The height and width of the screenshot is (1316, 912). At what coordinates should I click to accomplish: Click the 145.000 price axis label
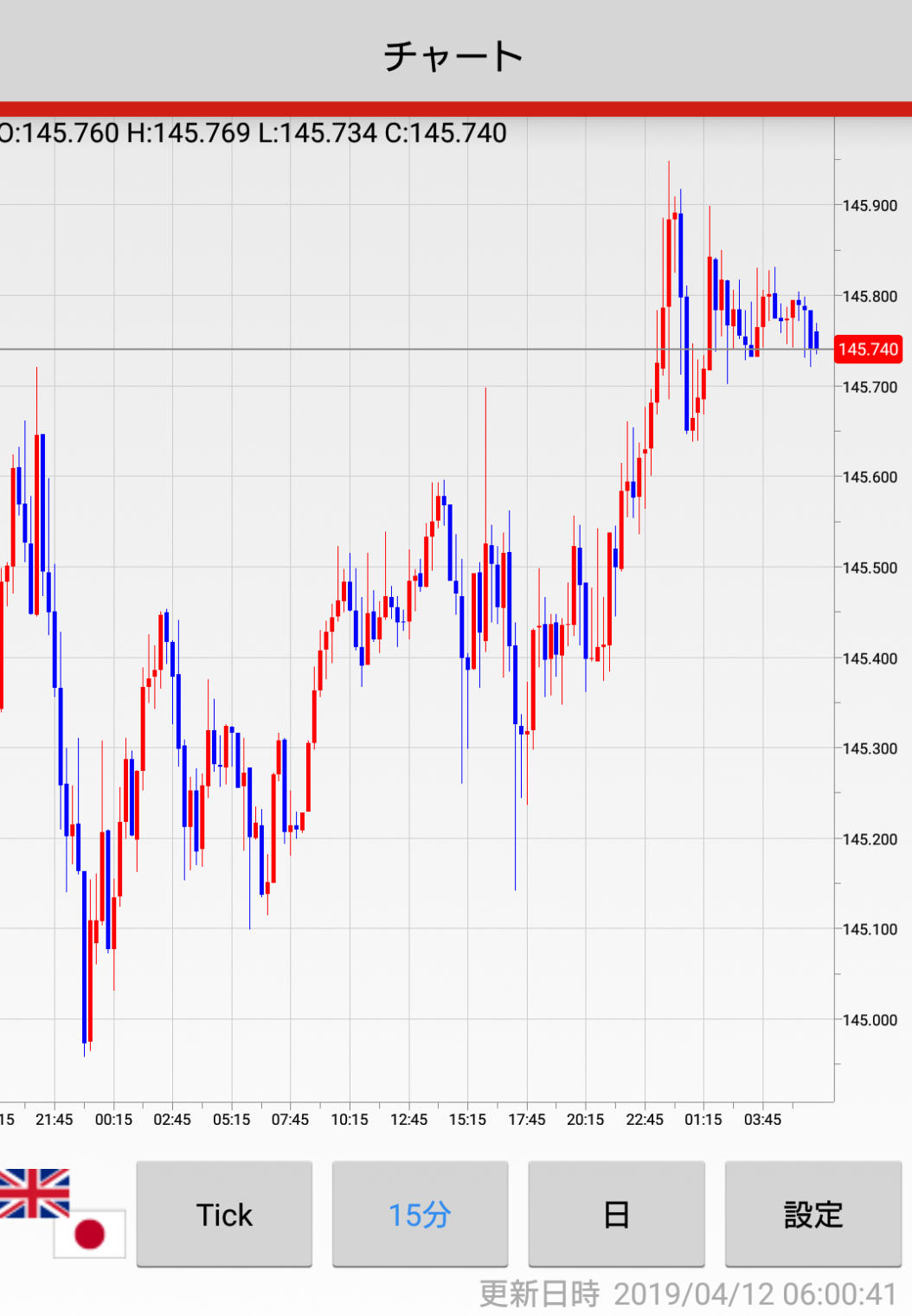click(x=870, y=1020)
